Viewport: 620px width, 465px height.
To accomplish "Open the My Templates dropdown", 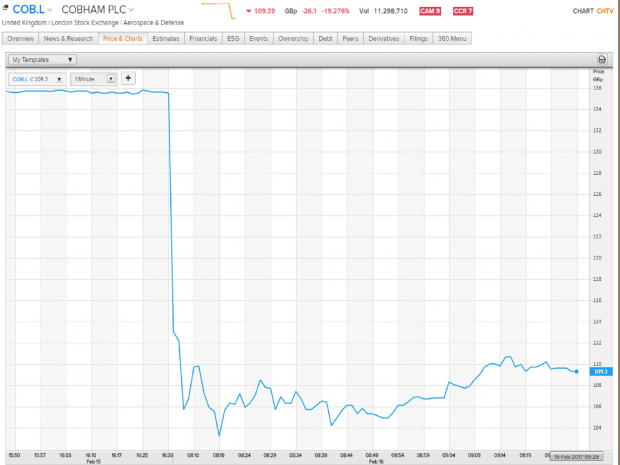I will (42, 59).
